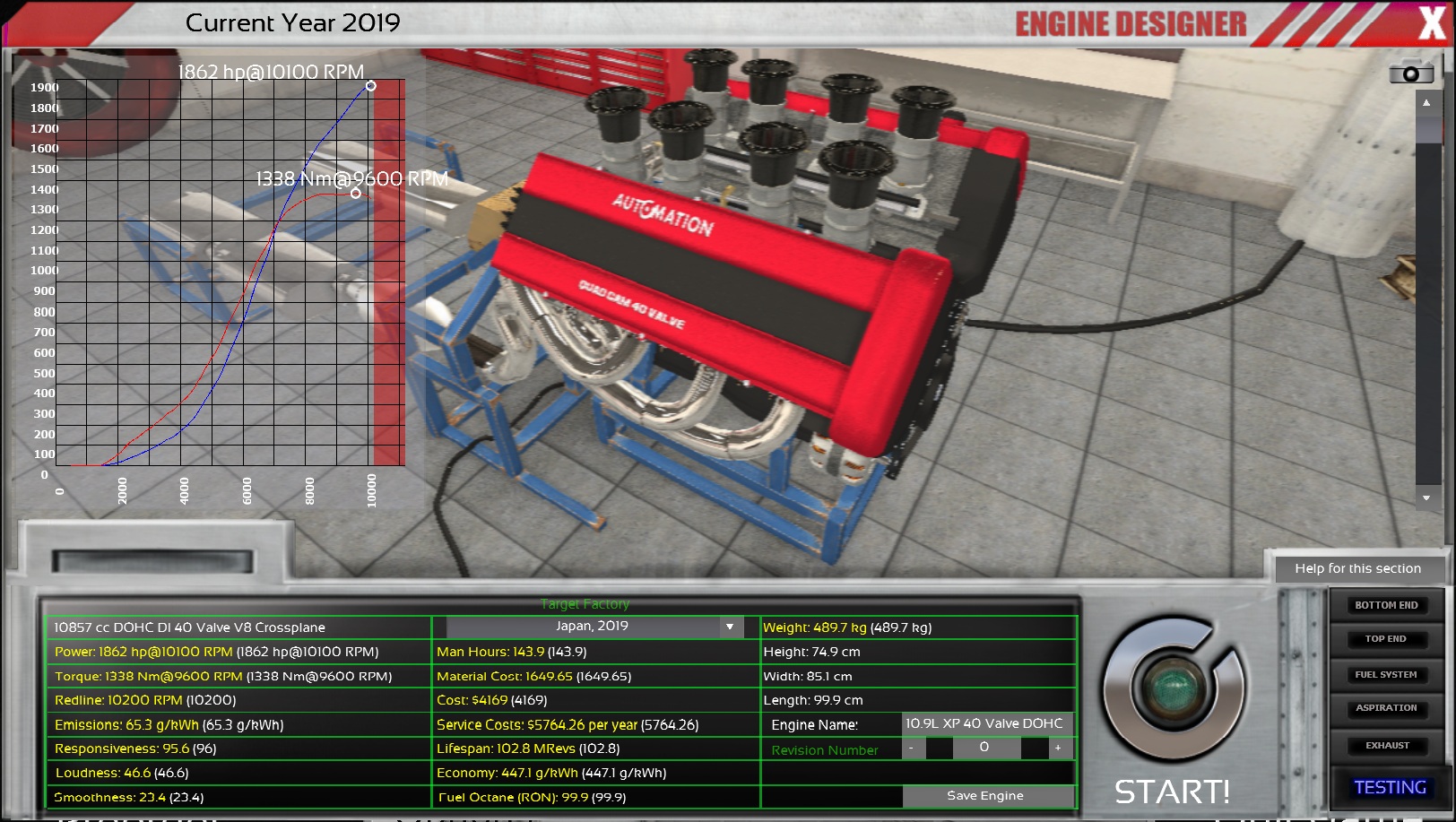Click the Engine Name input field
This screenshot has width=1456, height=822.
point(987,723)
